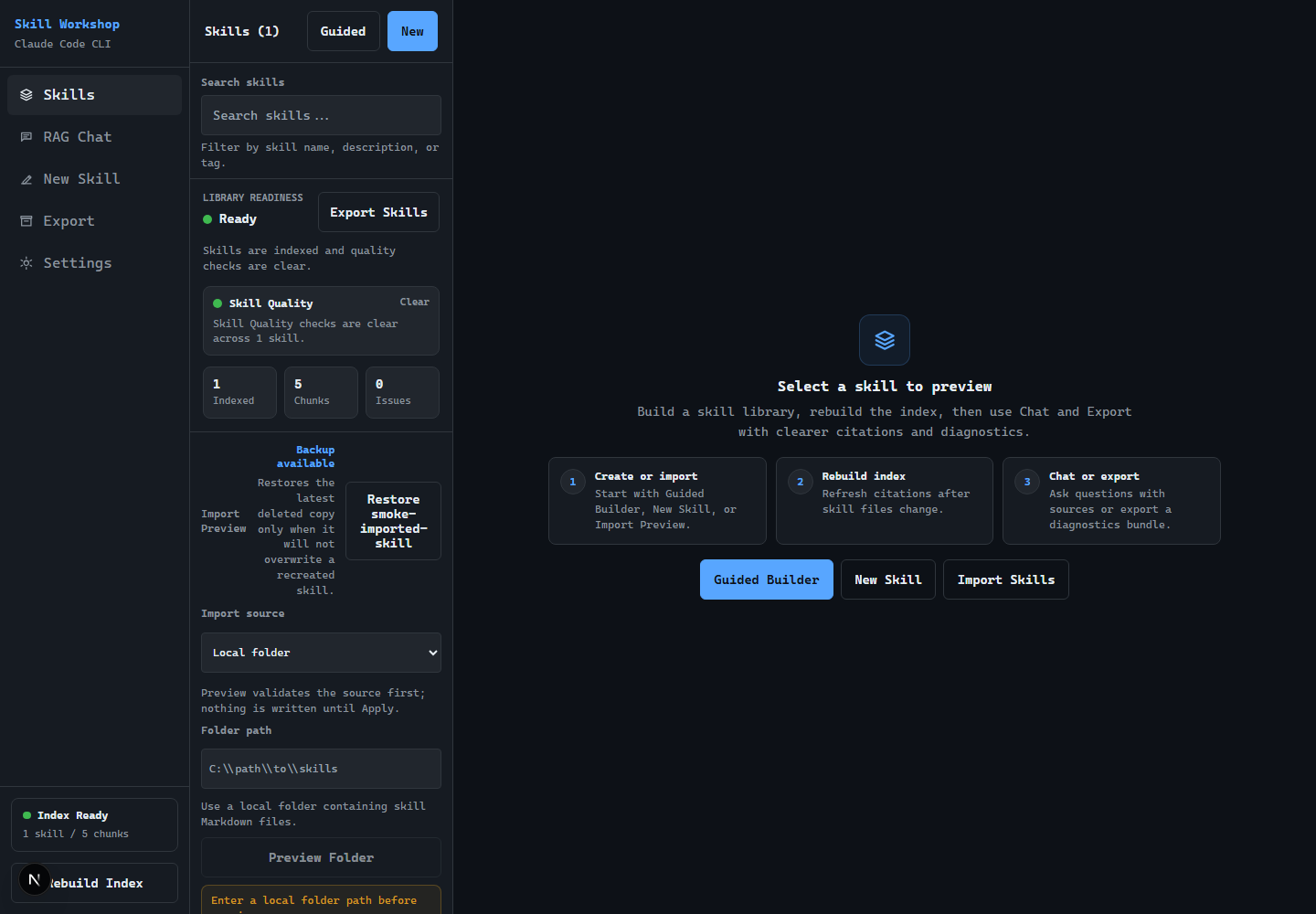Screen dimensions: 1316x914
Task: Click Export Skills button
Action: [x=378, y=212]
